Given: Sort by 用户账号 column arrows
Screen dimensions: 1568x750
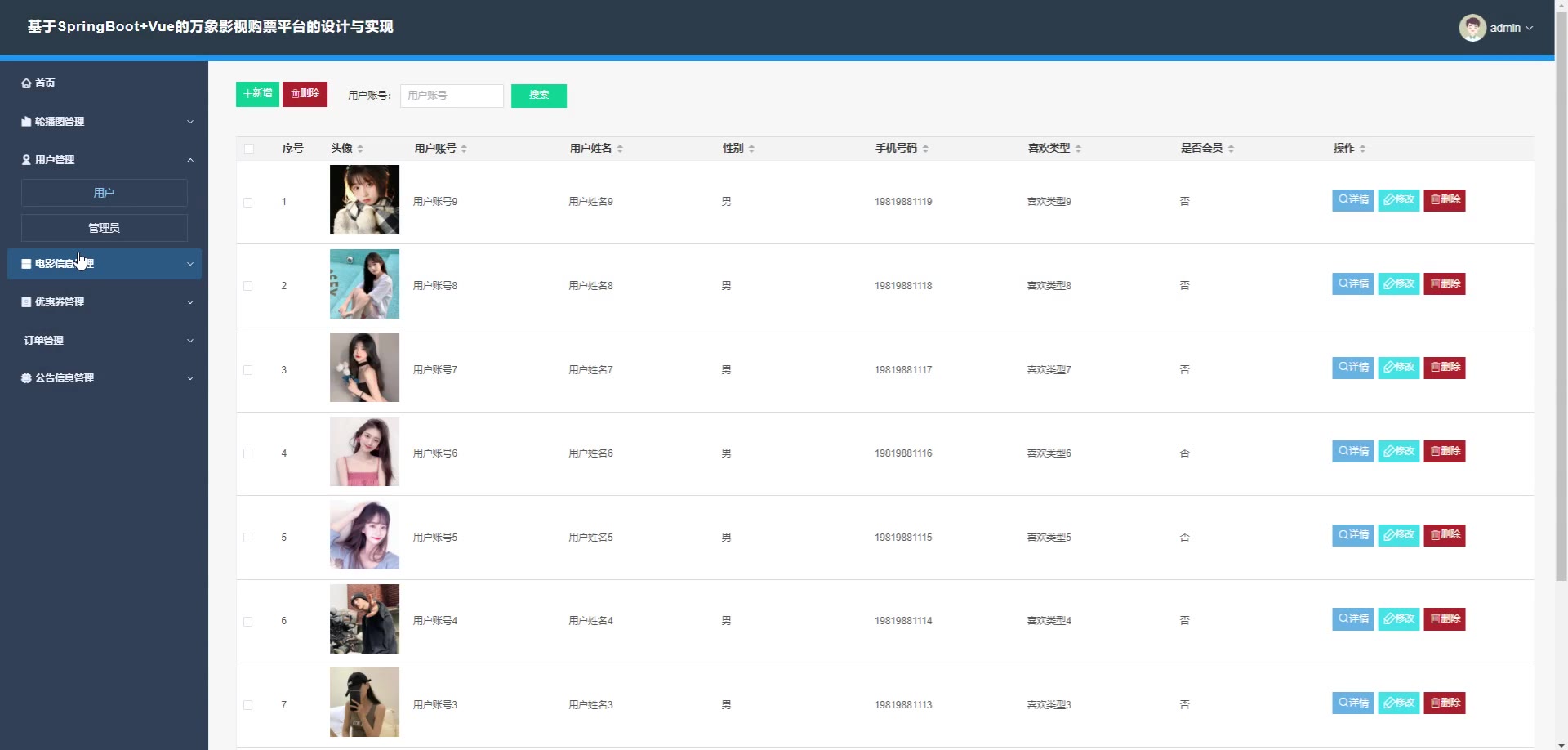Looking at the screenshot, I should click(x=464, y=149).
